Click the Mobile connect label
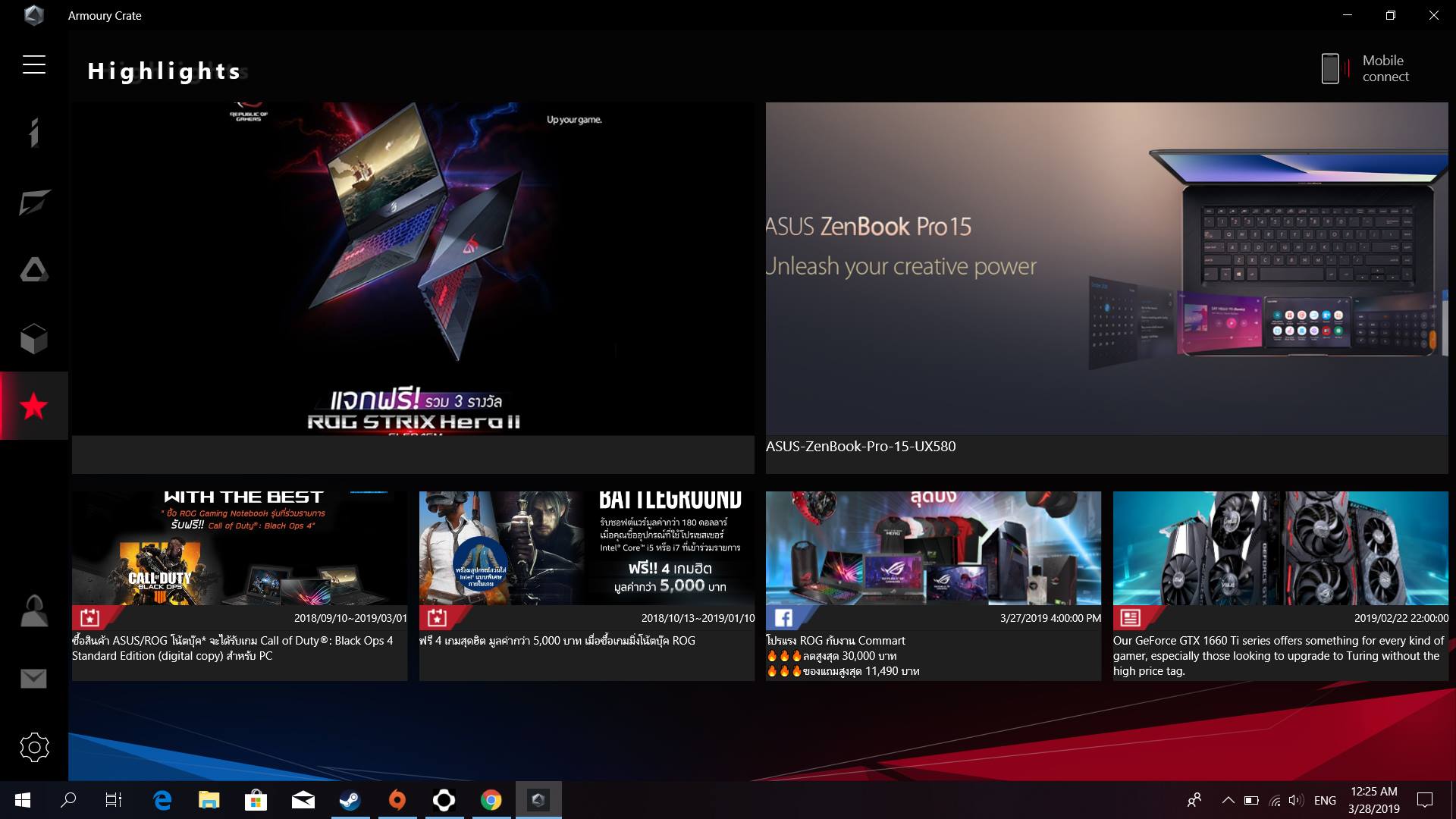 pos(1385,68)
